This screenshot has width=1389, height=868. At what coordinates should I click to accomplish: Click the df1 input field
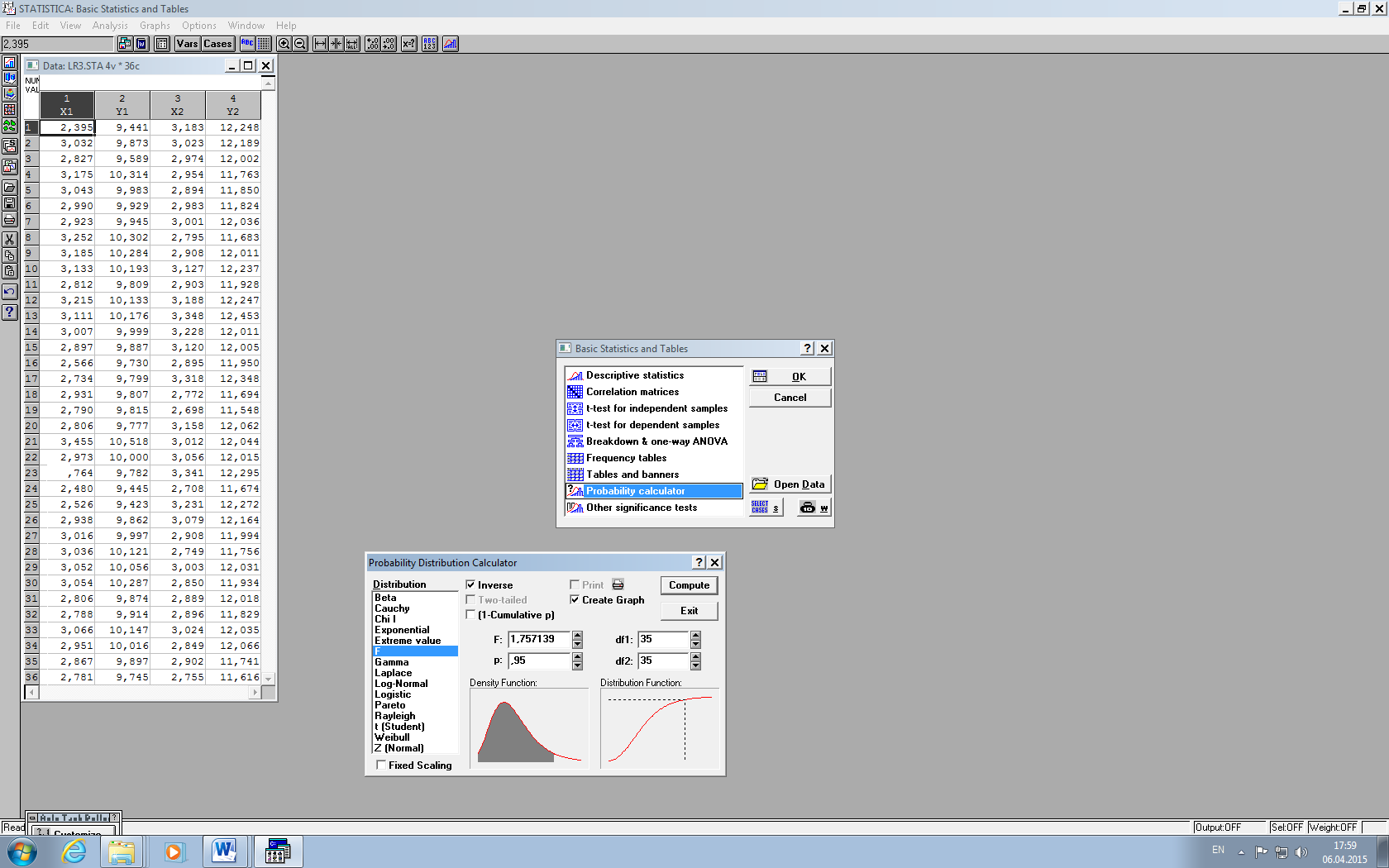[663, 639]
